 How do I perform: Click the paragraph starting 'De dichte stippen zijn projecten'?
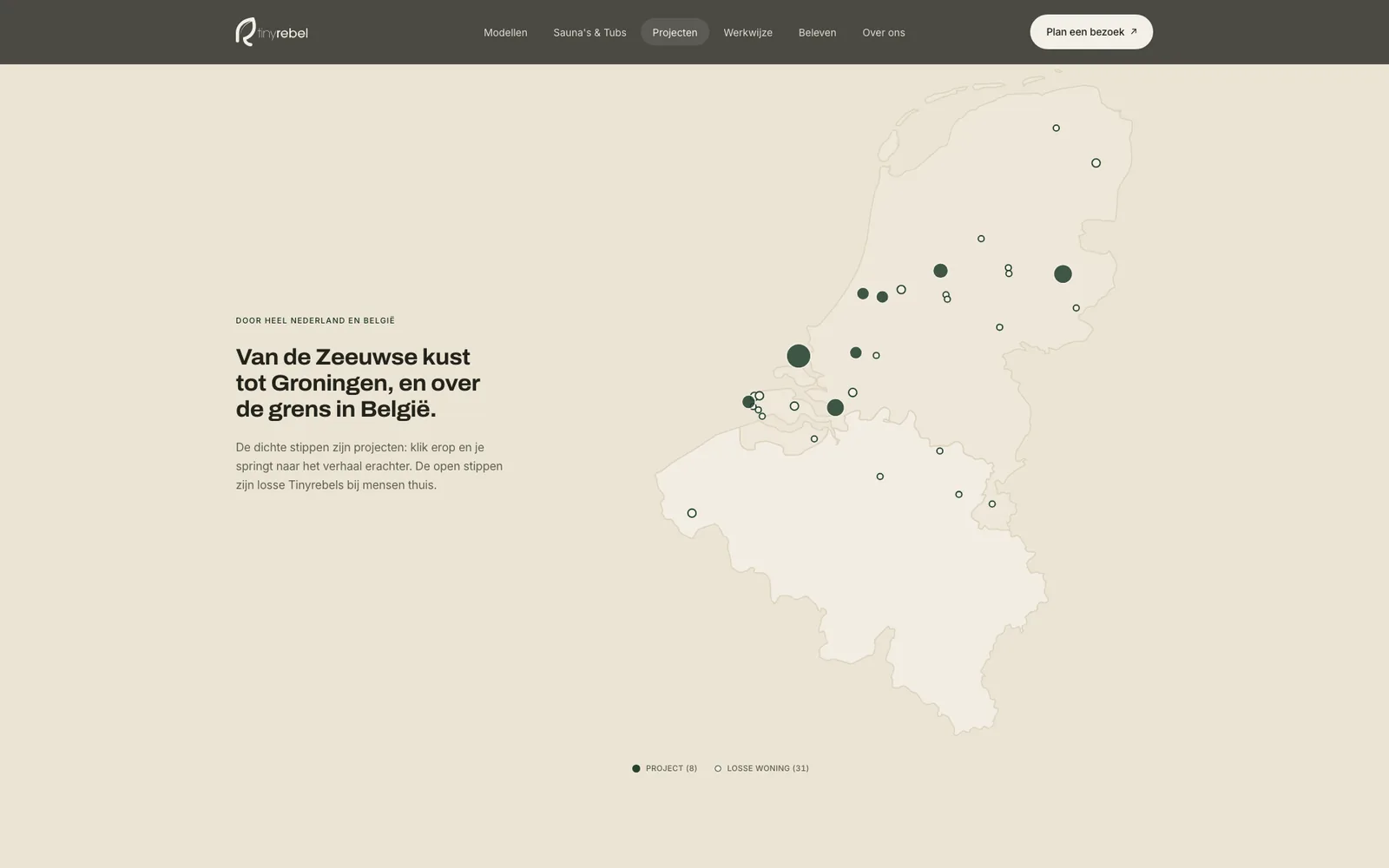370,466
